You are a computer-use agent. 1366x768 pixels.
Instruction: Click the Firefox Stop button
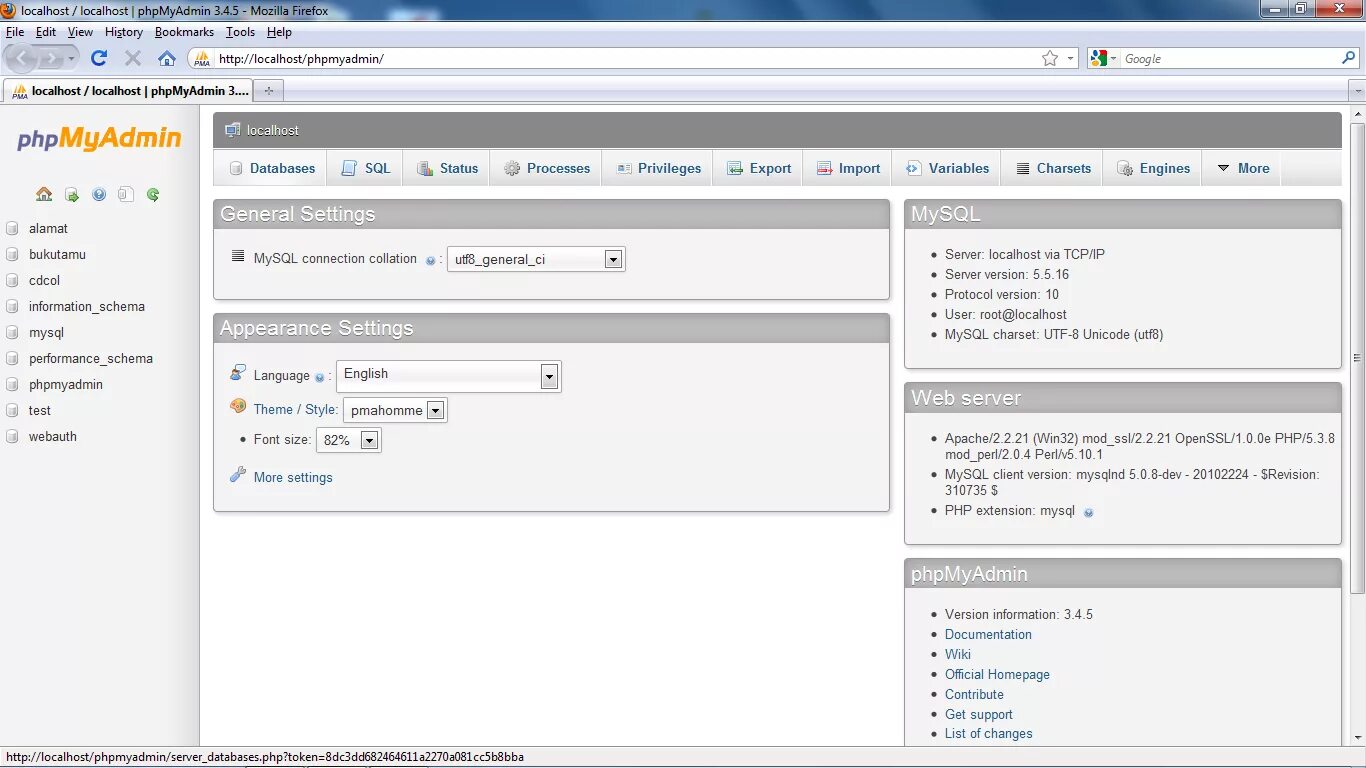pos(133,58)
